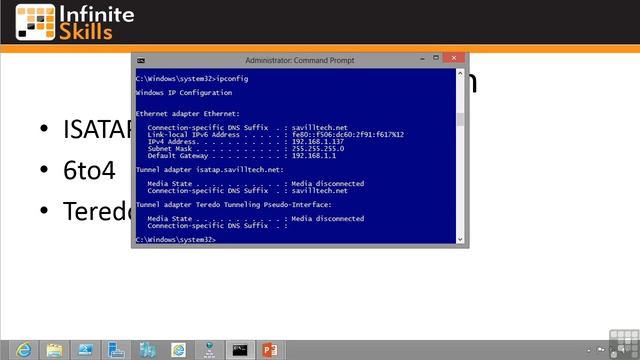This screenshot has height=360, width=640.
Task: Click the default gateway 192.168.1.1 value
Action: point(313,156)
